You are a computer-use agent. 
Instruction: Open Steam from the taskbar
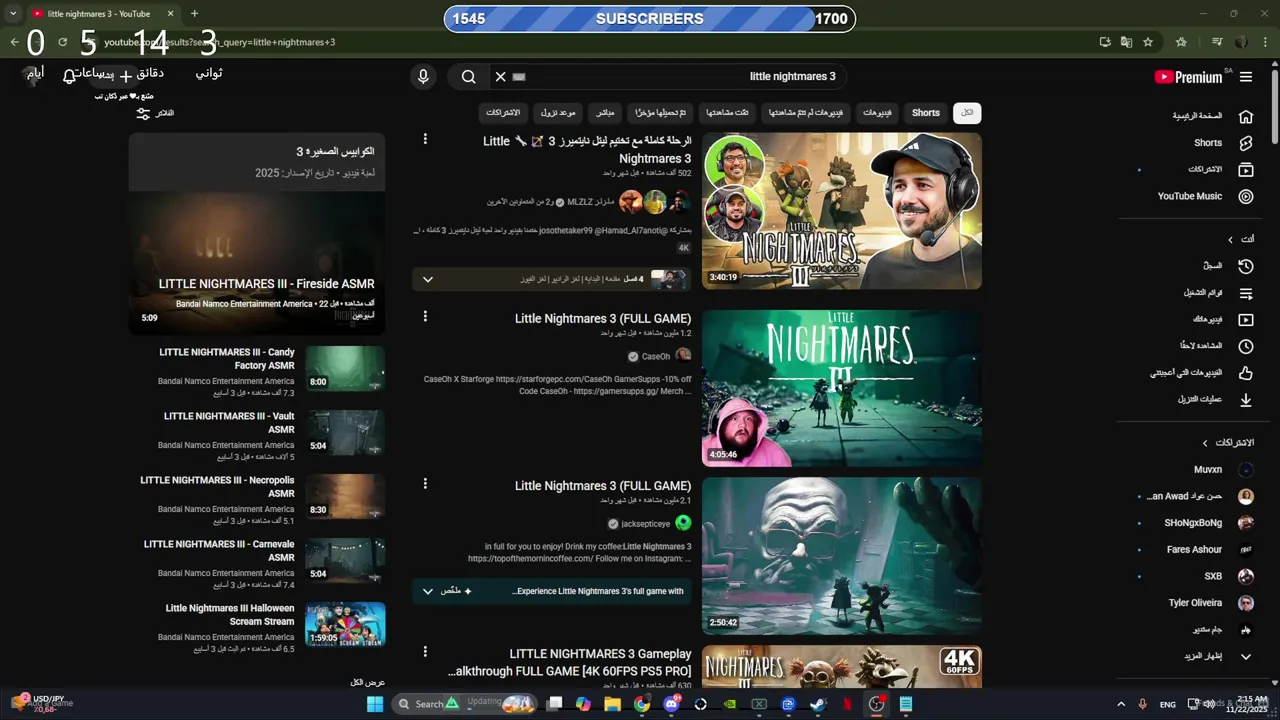(817, 704)
